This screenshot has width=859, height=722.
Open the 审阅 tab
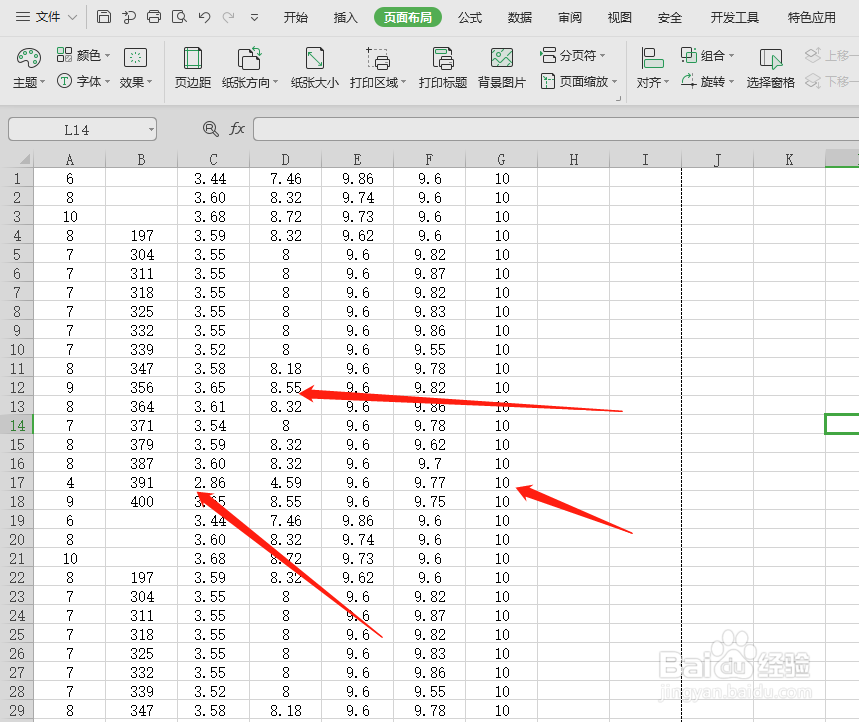coord(570,18)
